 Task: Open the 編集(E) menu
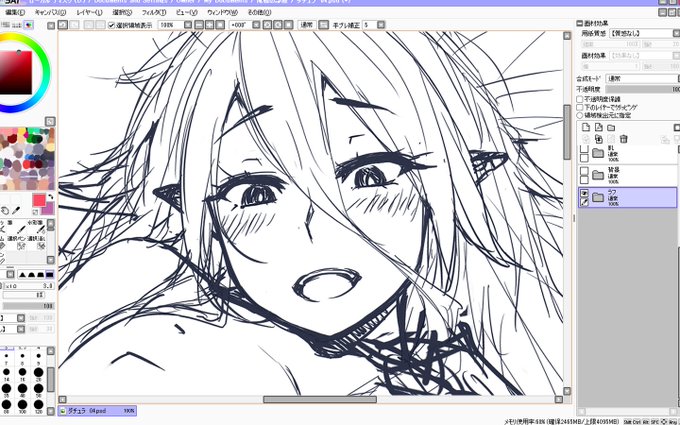coord(15,13)
